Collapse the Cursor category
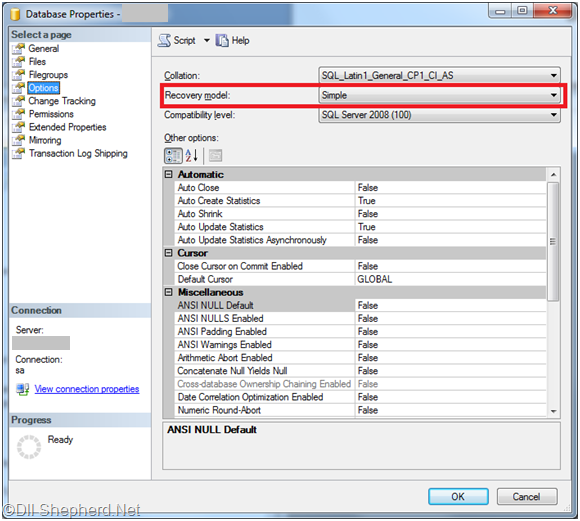Screen dimensions: 580x521 (x=169, y=253)
